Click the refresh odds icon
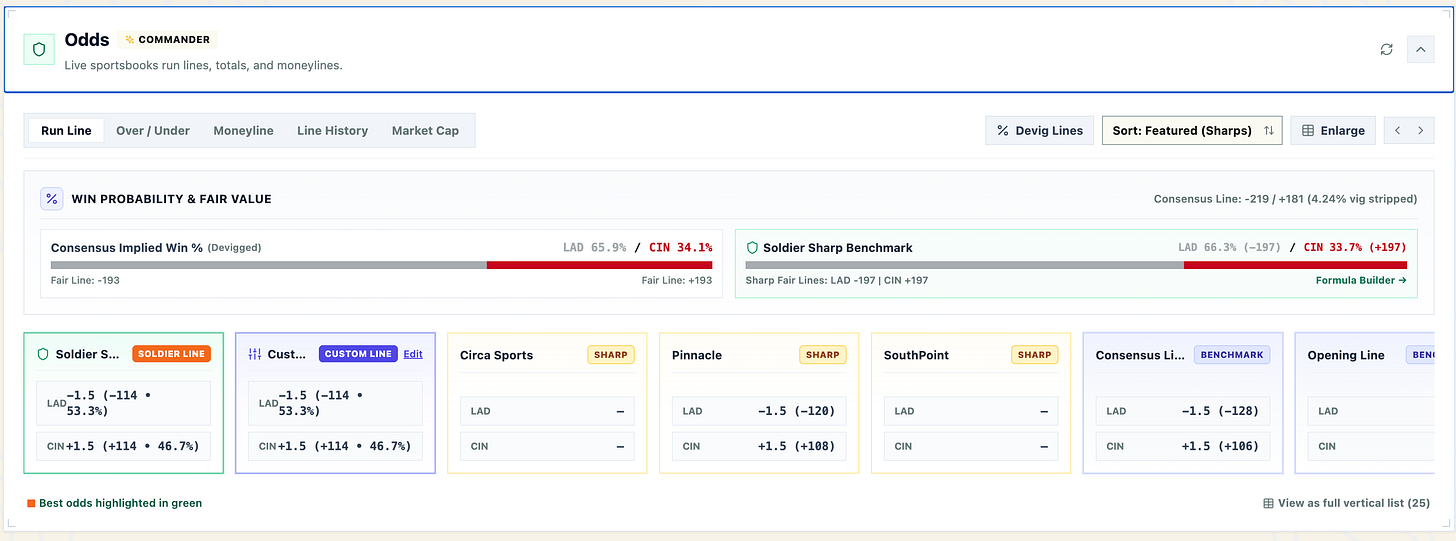The width and height of the screenshot is (1456, 541). (1386, 49)
